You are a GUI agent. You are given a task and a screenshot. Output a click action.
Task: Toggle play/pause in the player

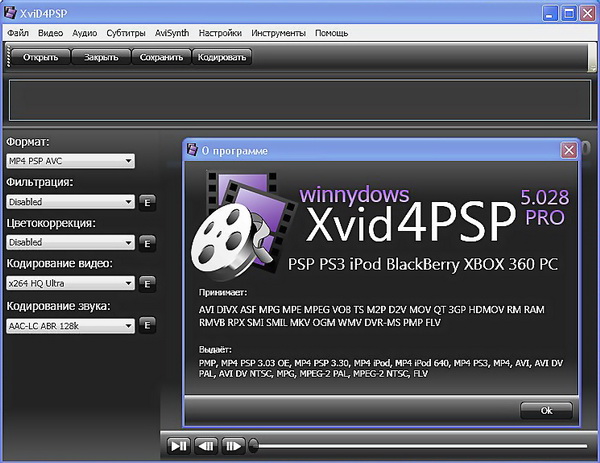pyautogui.click(x=179, y=446)
